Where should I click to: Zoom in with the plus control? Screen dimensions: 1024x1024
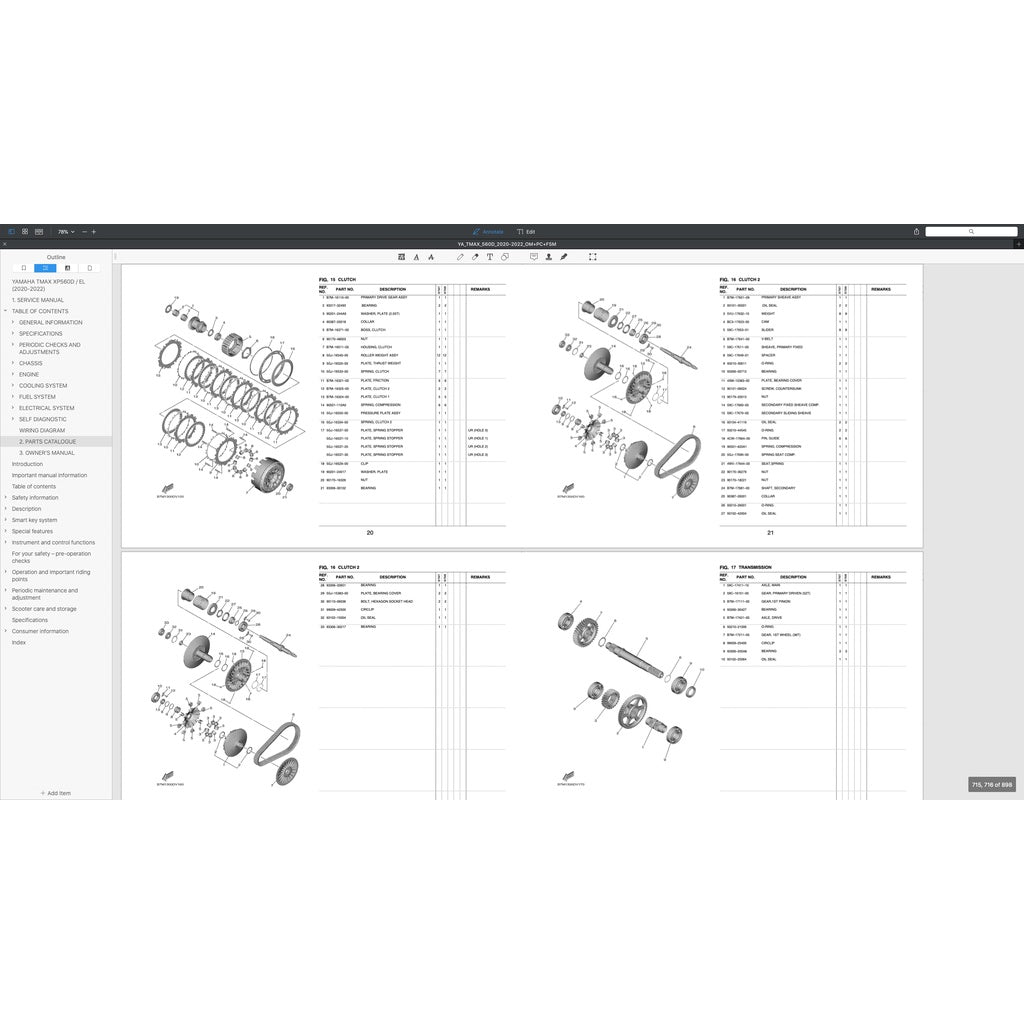[94, 232]
